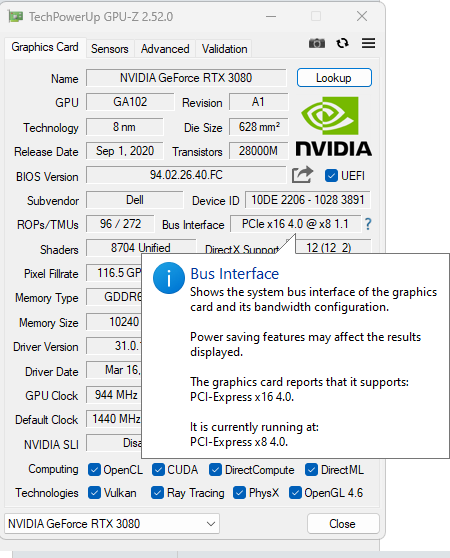Toggle the Vulkan checkbox

(x=94, y=493)
